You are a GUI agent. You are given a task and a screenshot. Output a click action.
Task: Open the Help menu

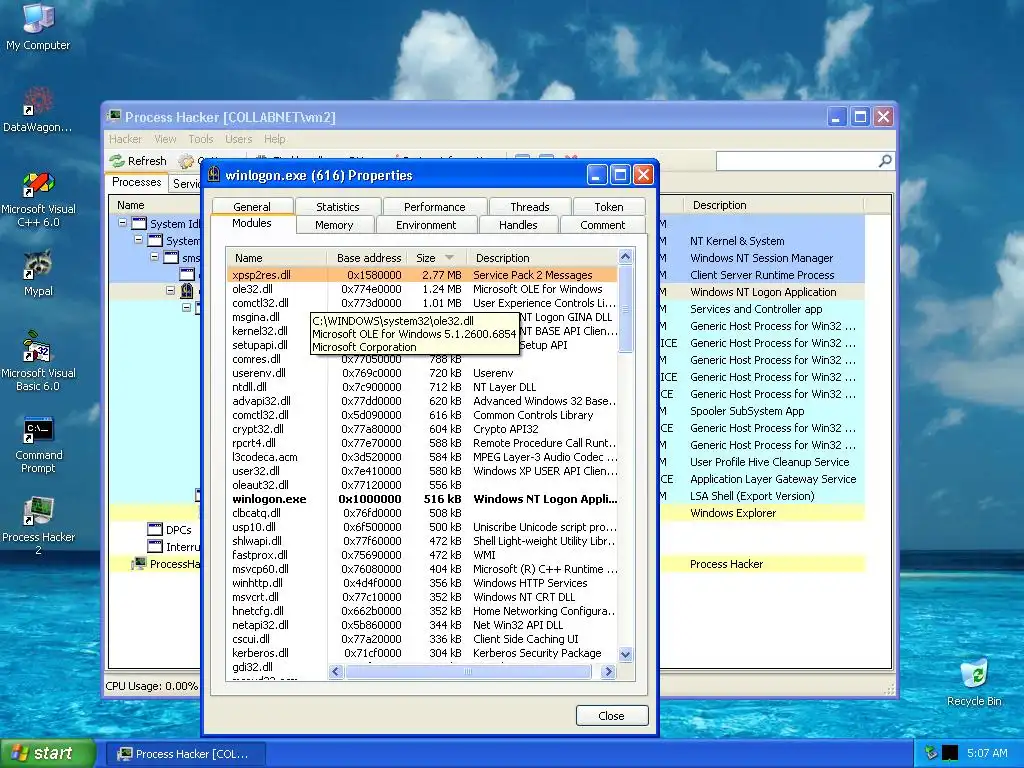click(x=274, y=138)
